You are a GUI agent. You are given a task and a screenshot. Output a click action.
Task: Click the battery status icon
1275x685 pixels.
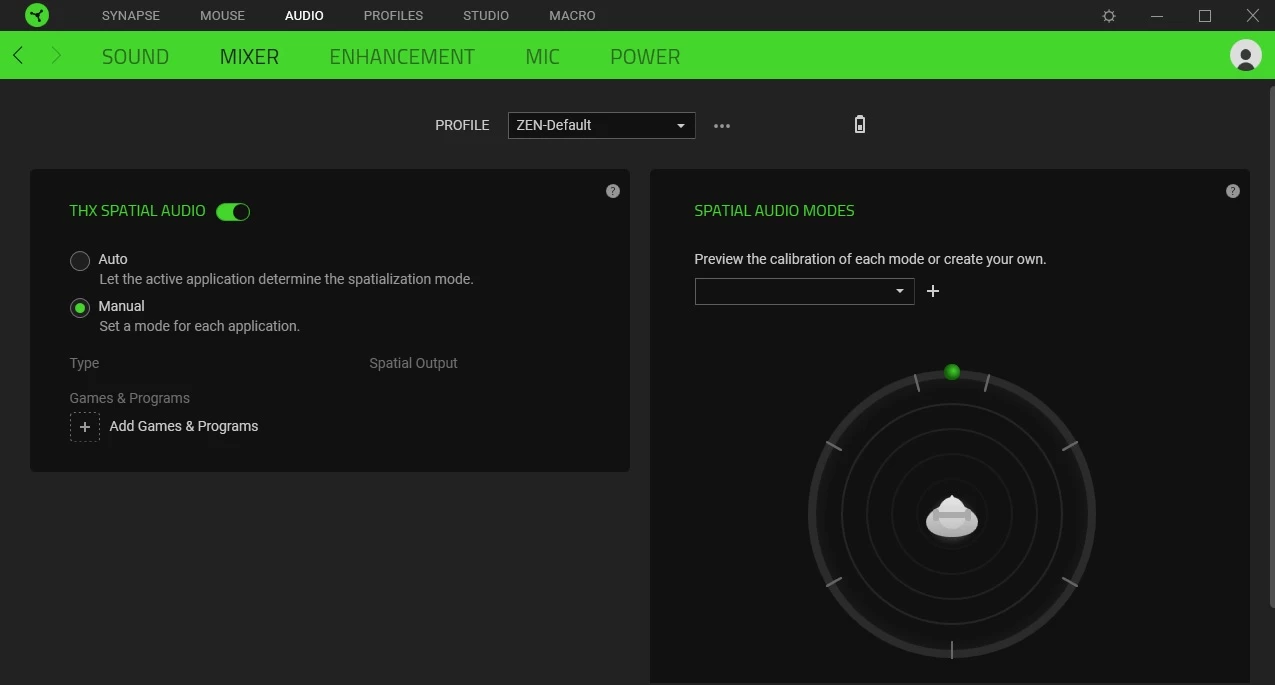tap(860, 124)
